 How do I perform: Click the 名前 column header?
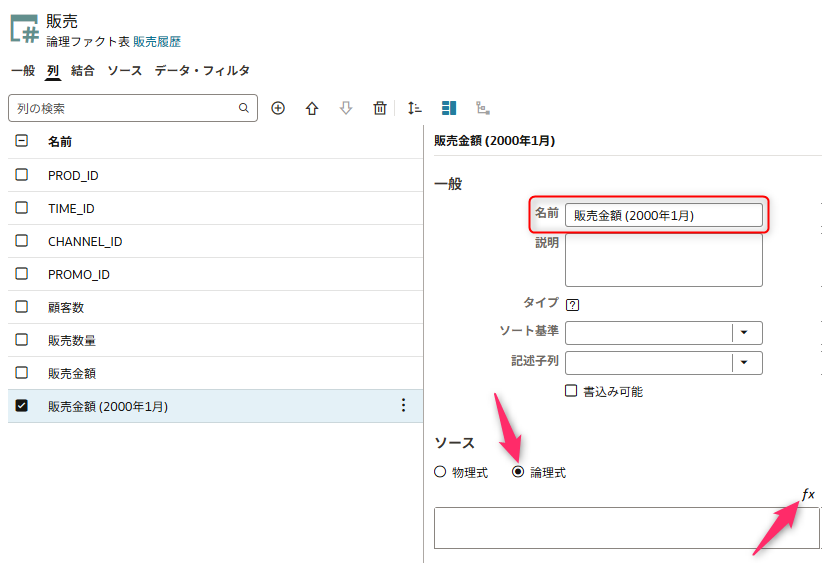[x=60, y=142]
